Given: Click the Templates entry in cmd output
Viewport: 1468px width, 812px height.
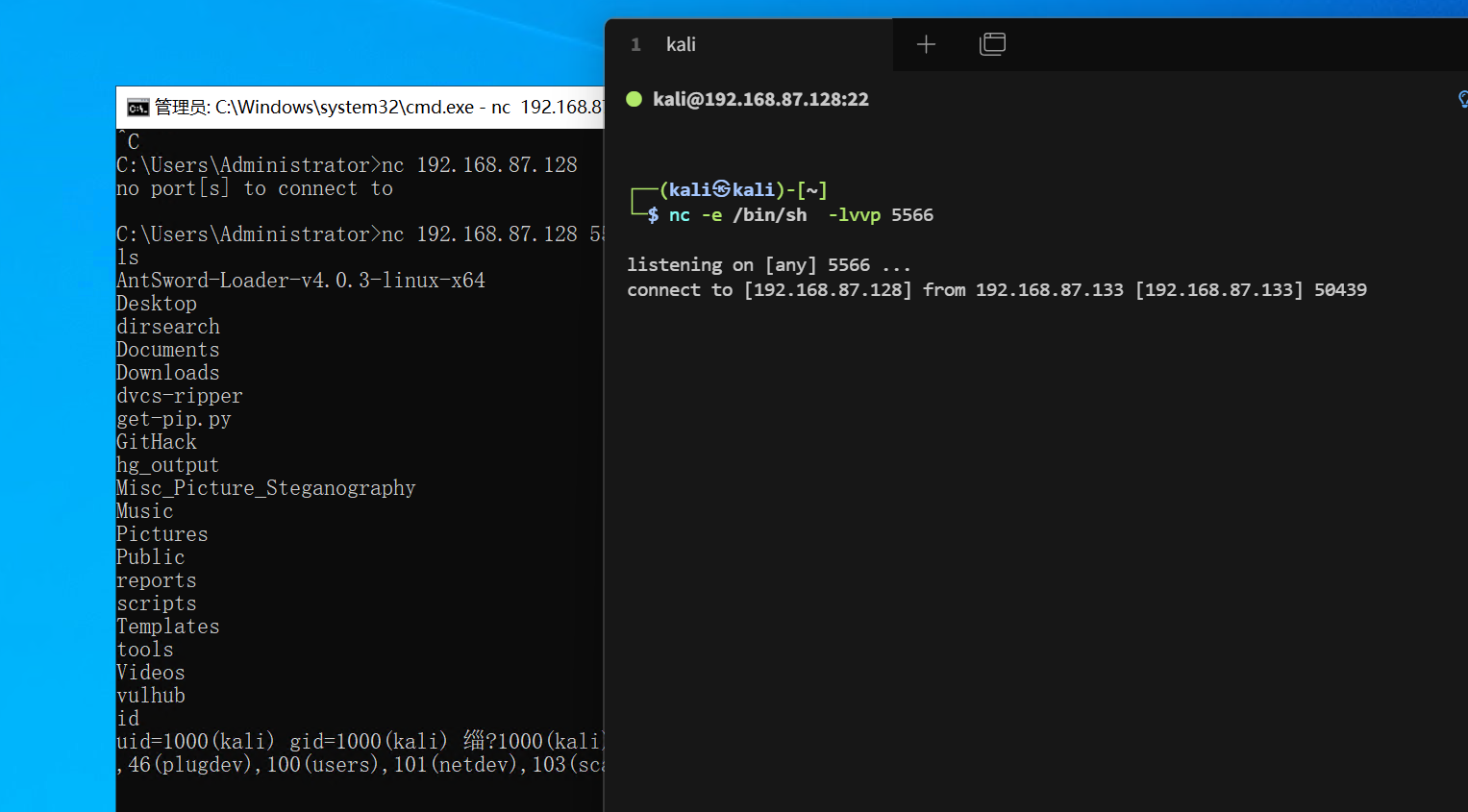Looking at the screenshot, I should [168, 627].
